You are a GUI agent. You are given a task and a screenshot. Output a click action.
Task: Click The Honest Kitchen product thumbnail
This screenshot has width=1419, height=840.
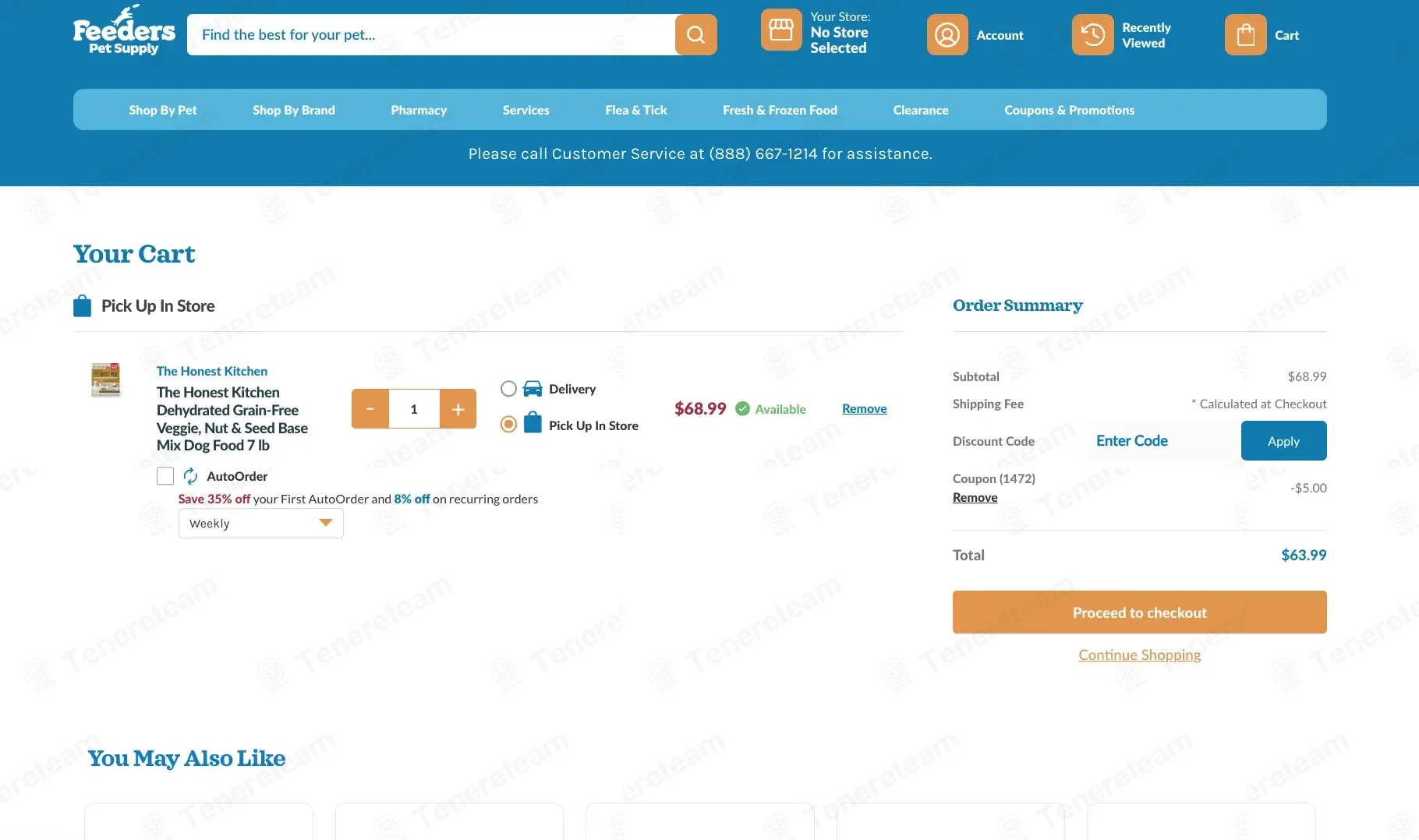click(105, 380)
